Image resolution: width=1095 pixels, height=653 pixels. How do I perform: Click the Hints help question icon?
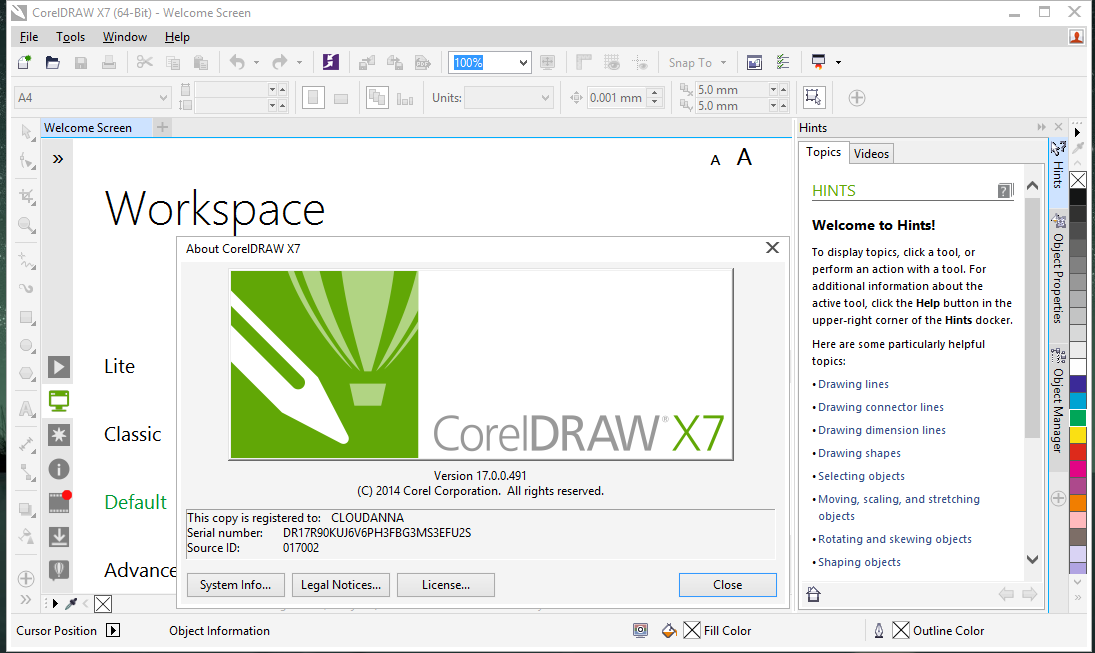[x=1006, y=191]
